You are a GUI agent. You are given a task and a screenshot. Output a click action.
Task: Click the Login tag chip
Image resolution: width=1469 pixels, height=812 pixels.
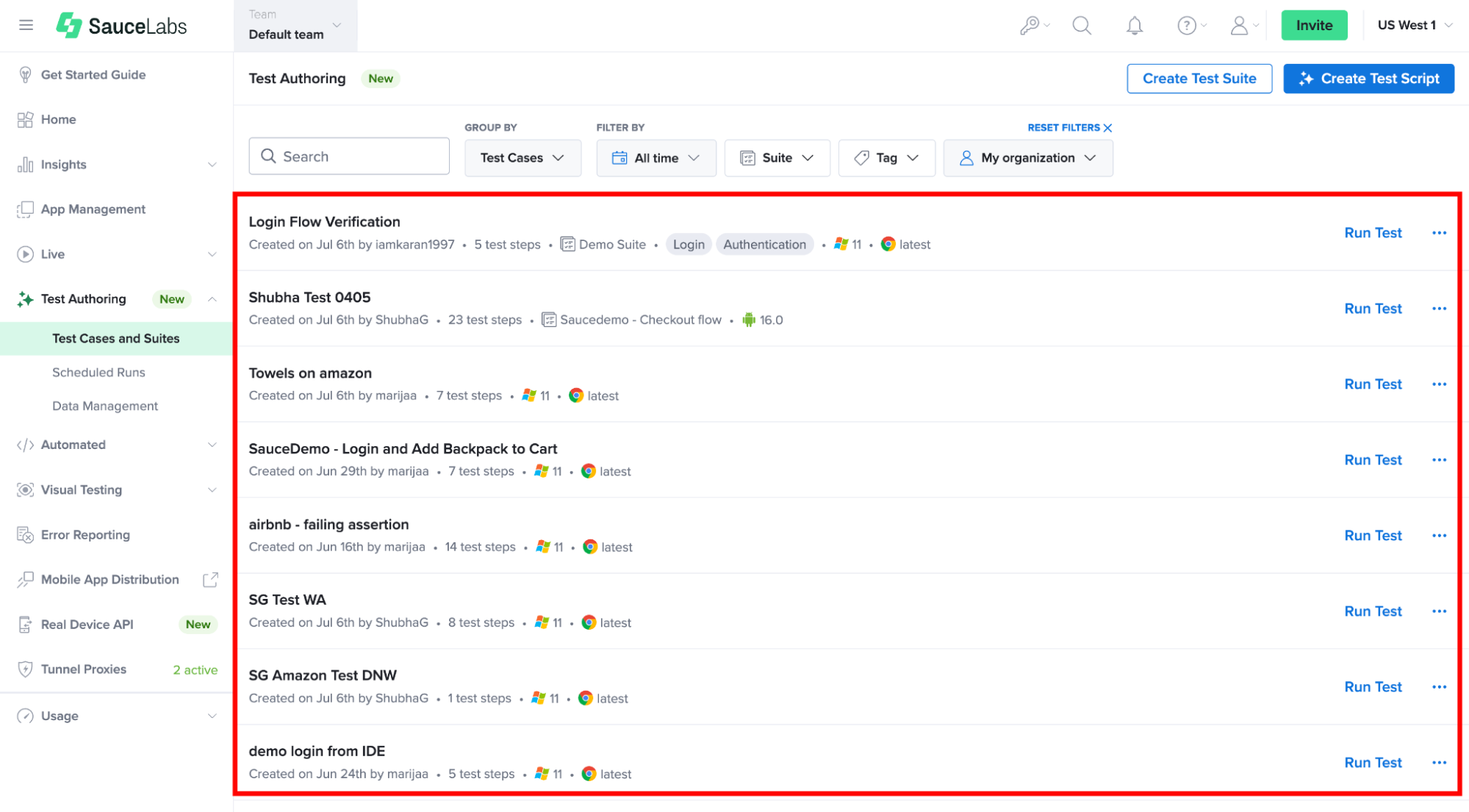tap(689, 245)
